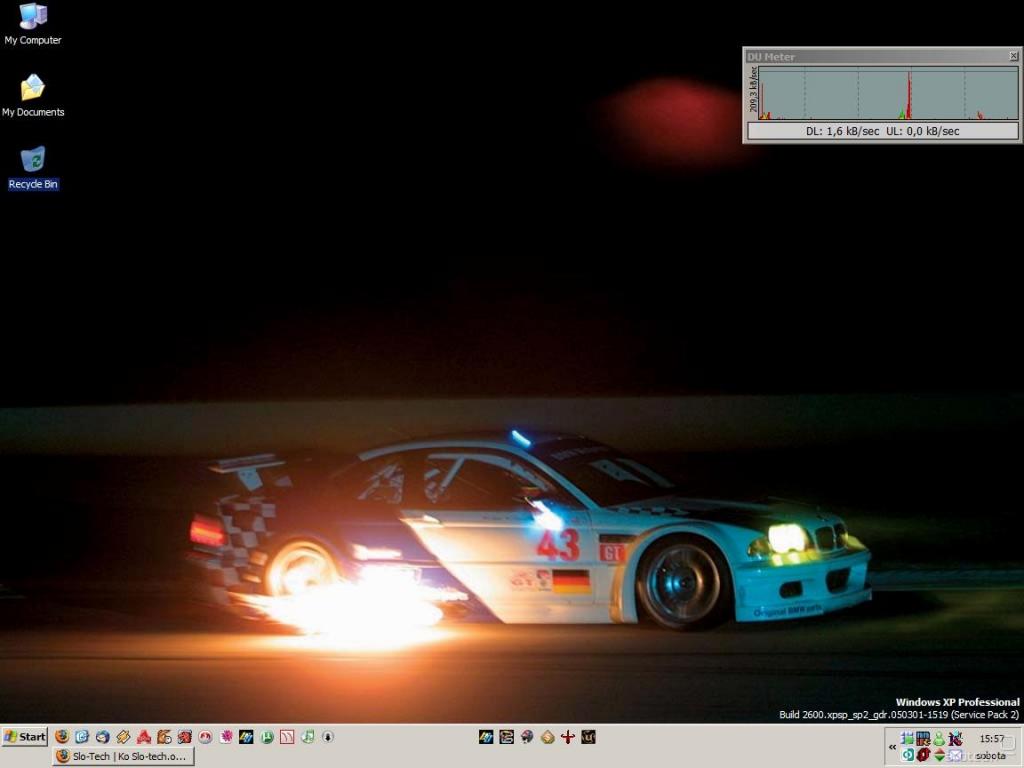Open the My Documents folder icon
The width and height of the screenshot is (1024, 768).
(33, 96)
